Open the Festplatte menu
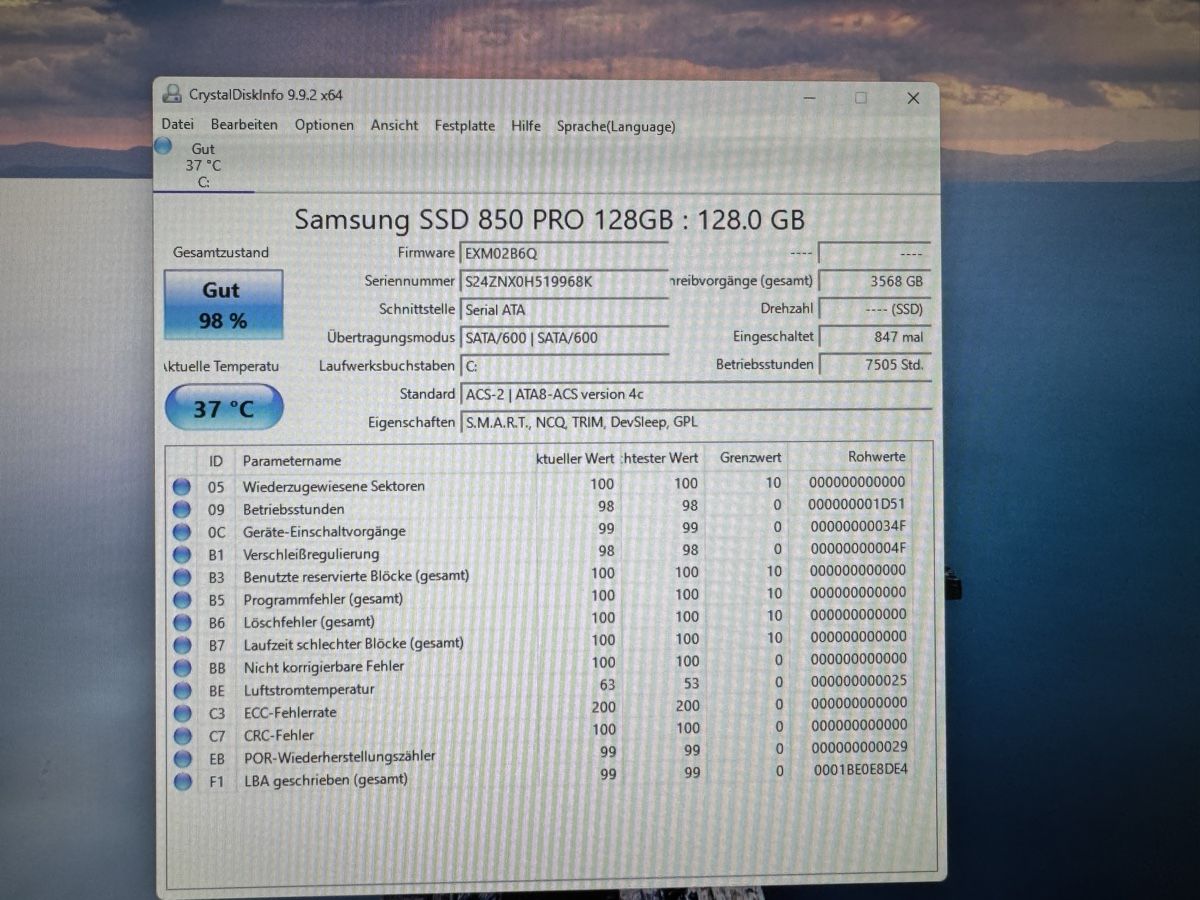This screenshot has width=1200, height=900. point(464,126)
